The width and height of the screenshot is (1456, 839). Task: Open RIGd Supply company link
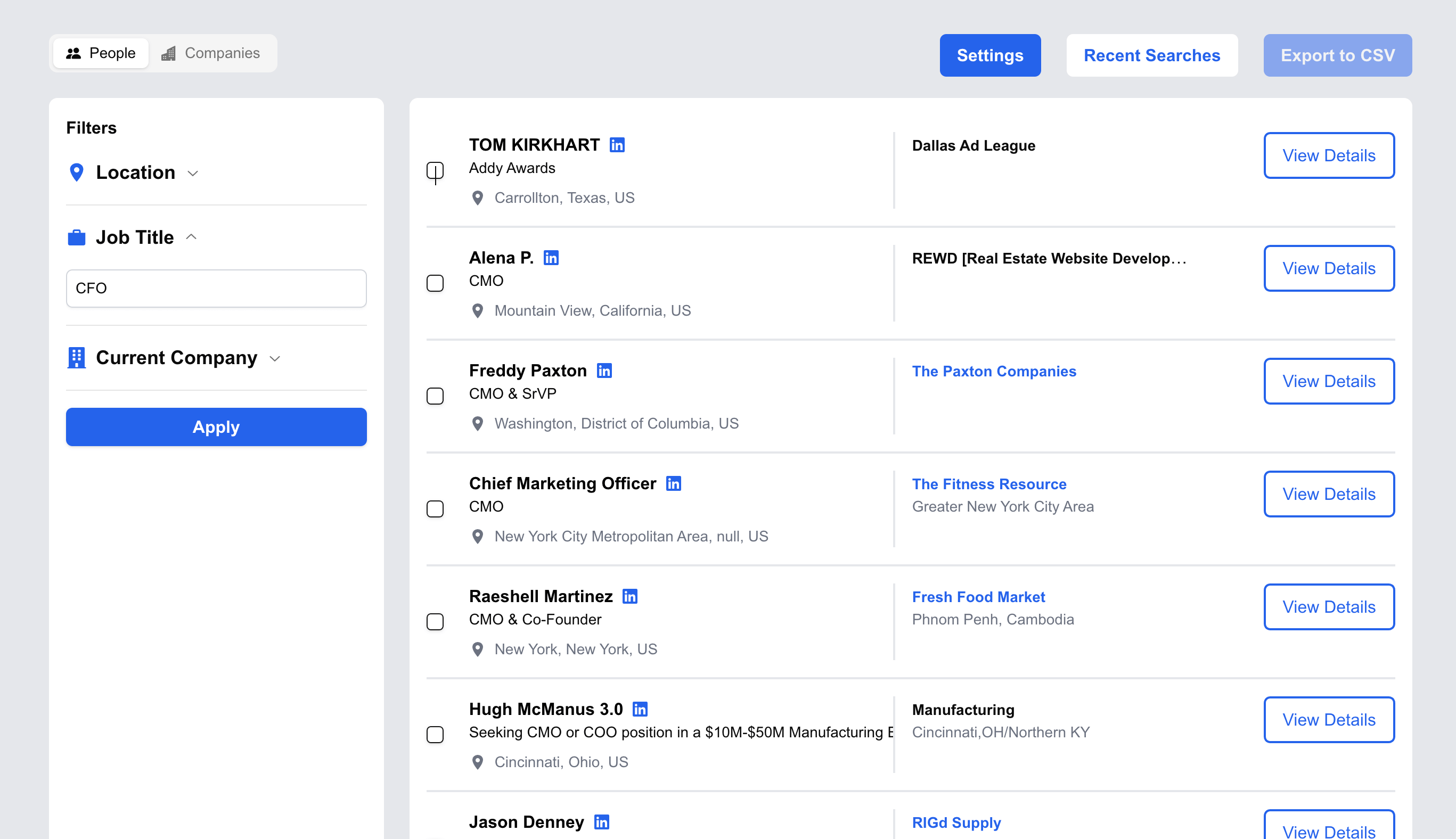956,824
